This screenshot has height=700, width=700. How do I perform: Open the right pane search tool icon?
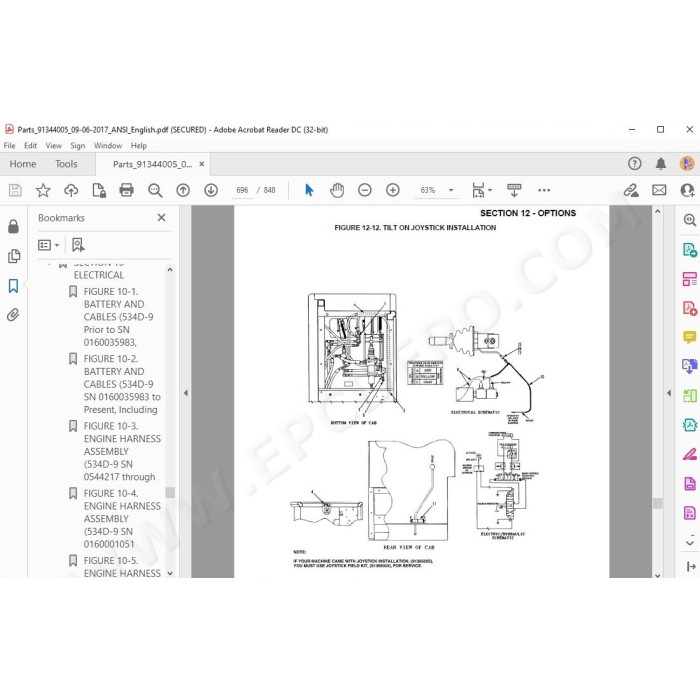pyautogui.click(x=689, y=220)
